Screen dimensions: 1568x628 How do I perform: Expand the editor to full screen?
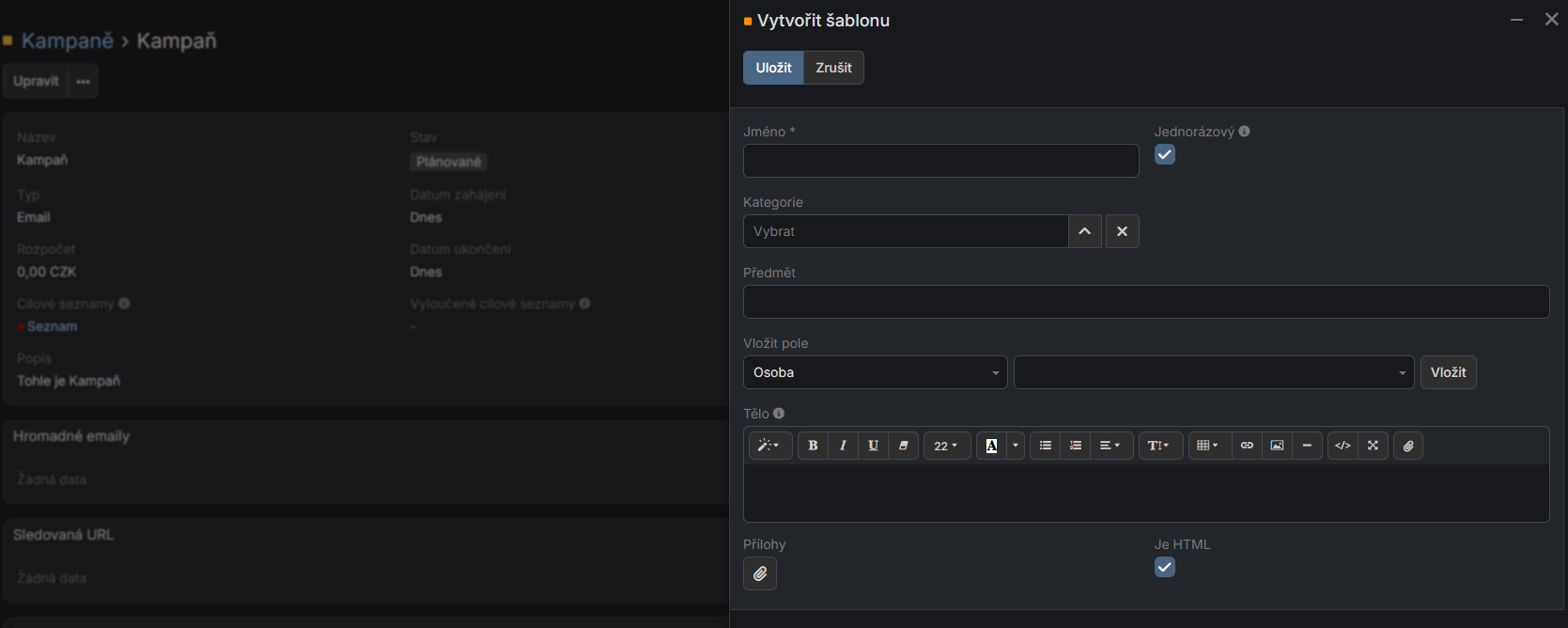point(1373,446)
